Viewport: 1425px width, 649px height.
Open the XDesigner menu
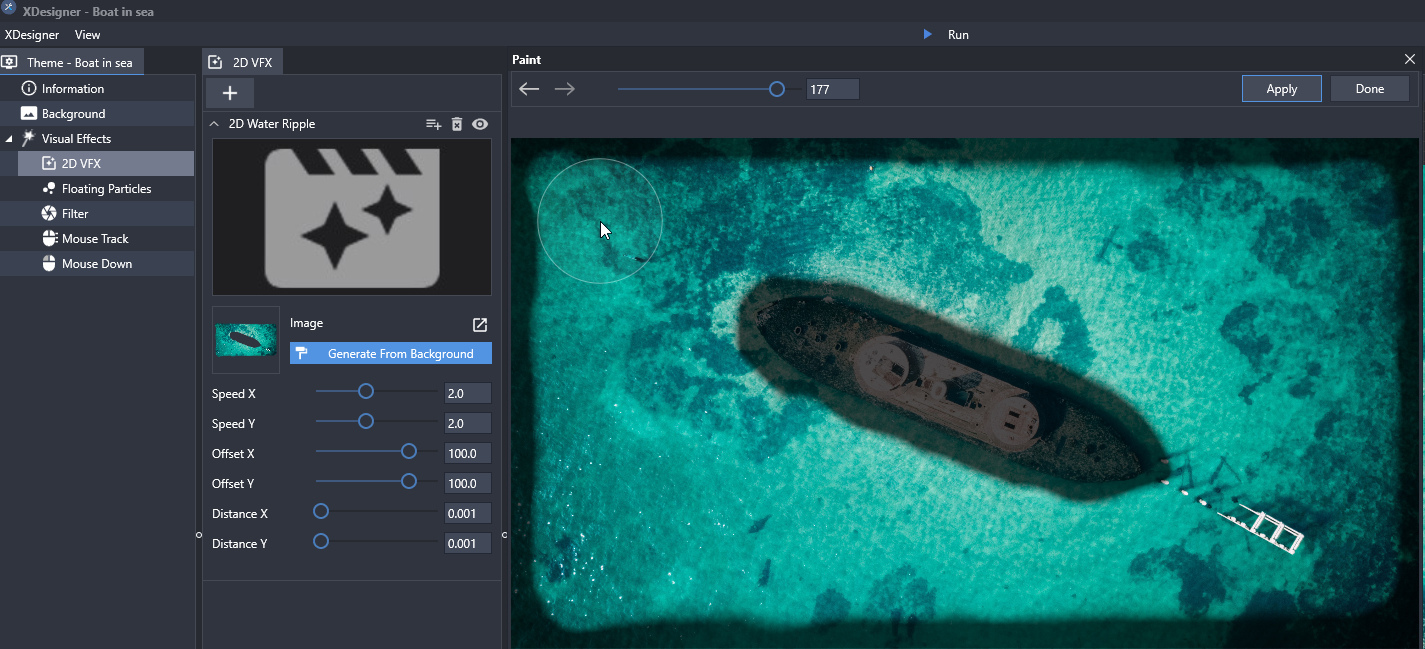pyautogui.click(x=32, y=35)
